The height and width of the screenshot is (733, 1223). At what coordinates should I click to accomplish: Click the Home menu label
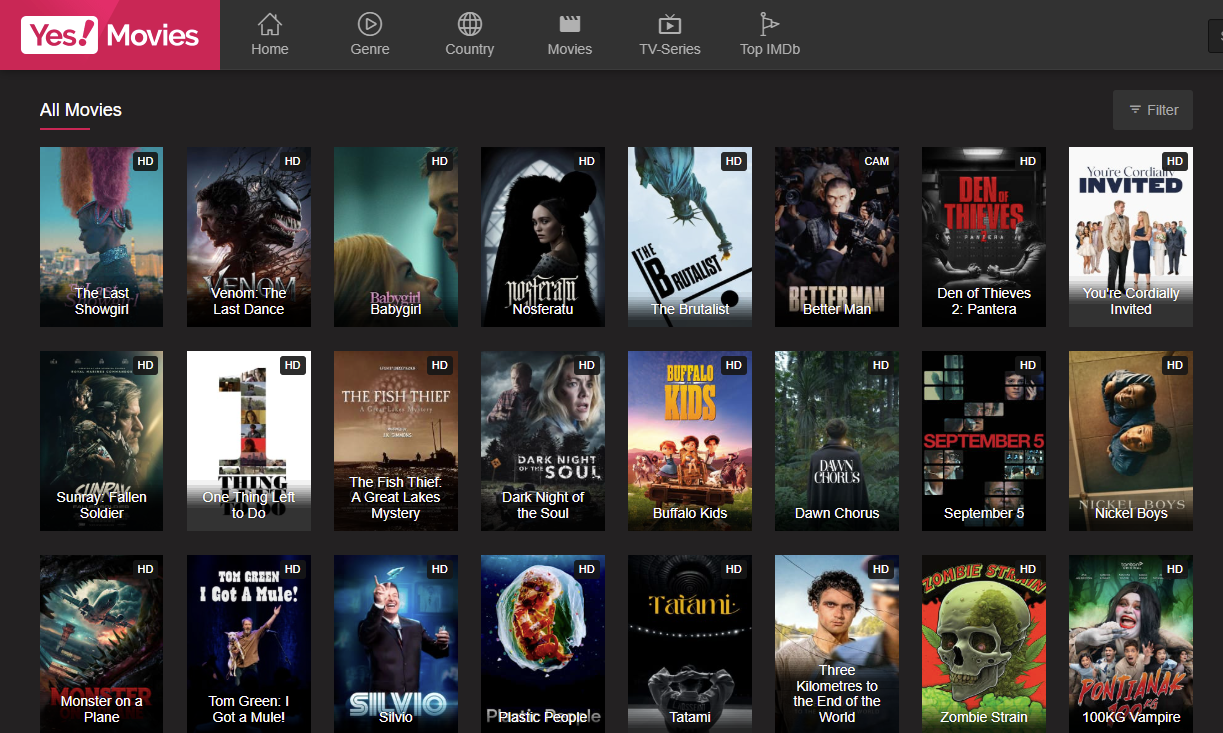pyautogui.click(x=270, y=49)
